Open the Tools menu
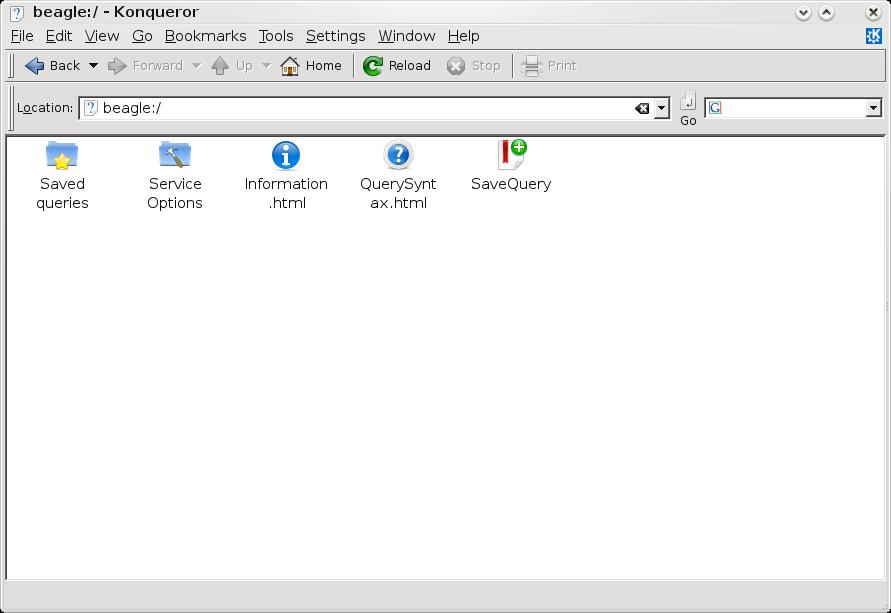Viewport: 891px width, 613px height. (x=276, y=36)
